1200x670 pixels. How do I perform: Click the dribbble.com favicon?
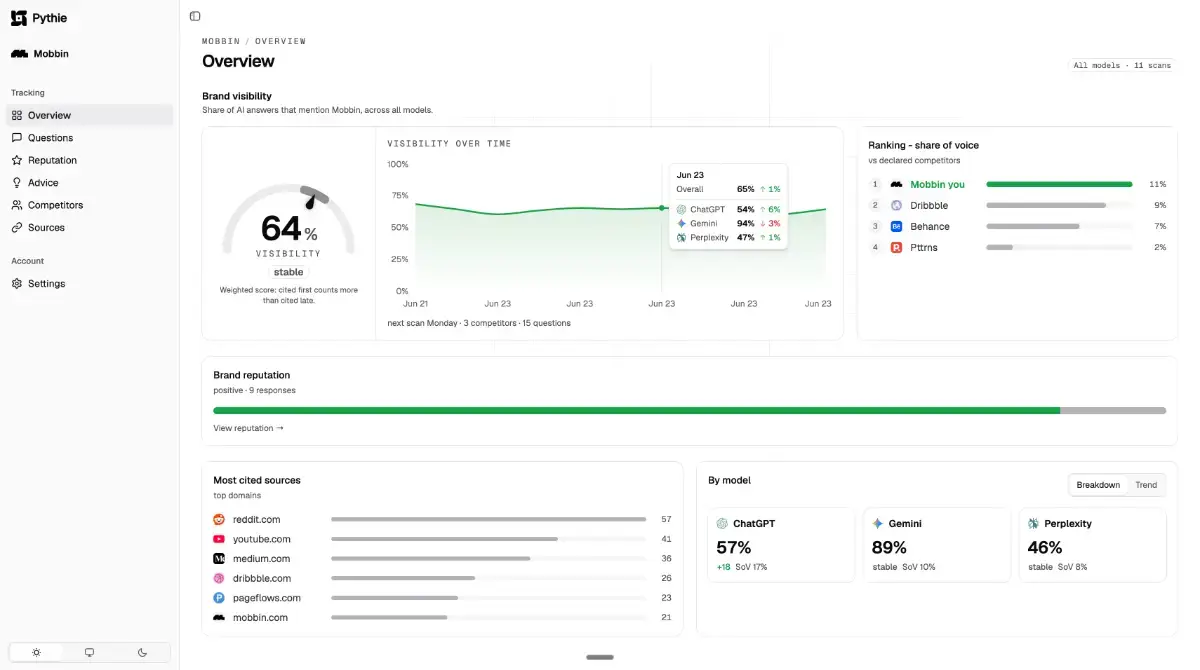[x=219, y=578]
